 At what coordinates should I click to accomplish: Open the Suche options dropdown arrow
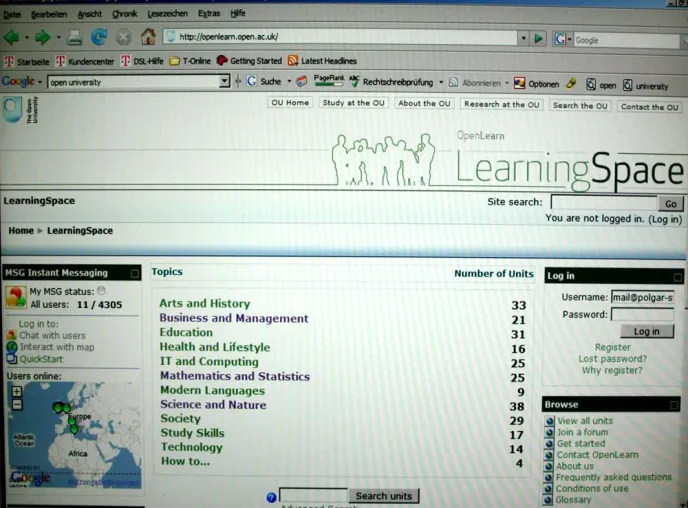click(289, 82)
